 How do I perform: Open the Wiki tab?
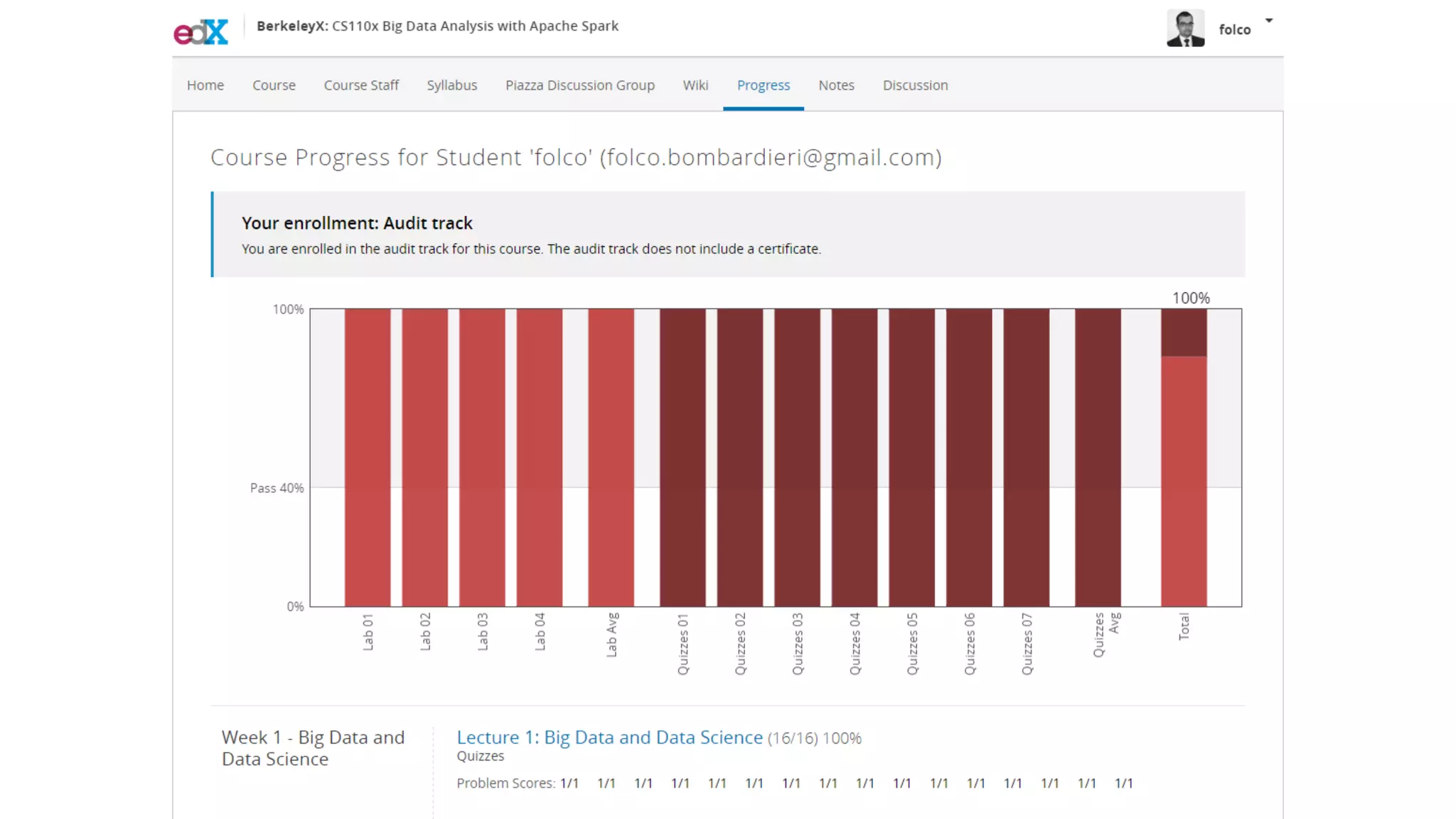pos(695,85)
